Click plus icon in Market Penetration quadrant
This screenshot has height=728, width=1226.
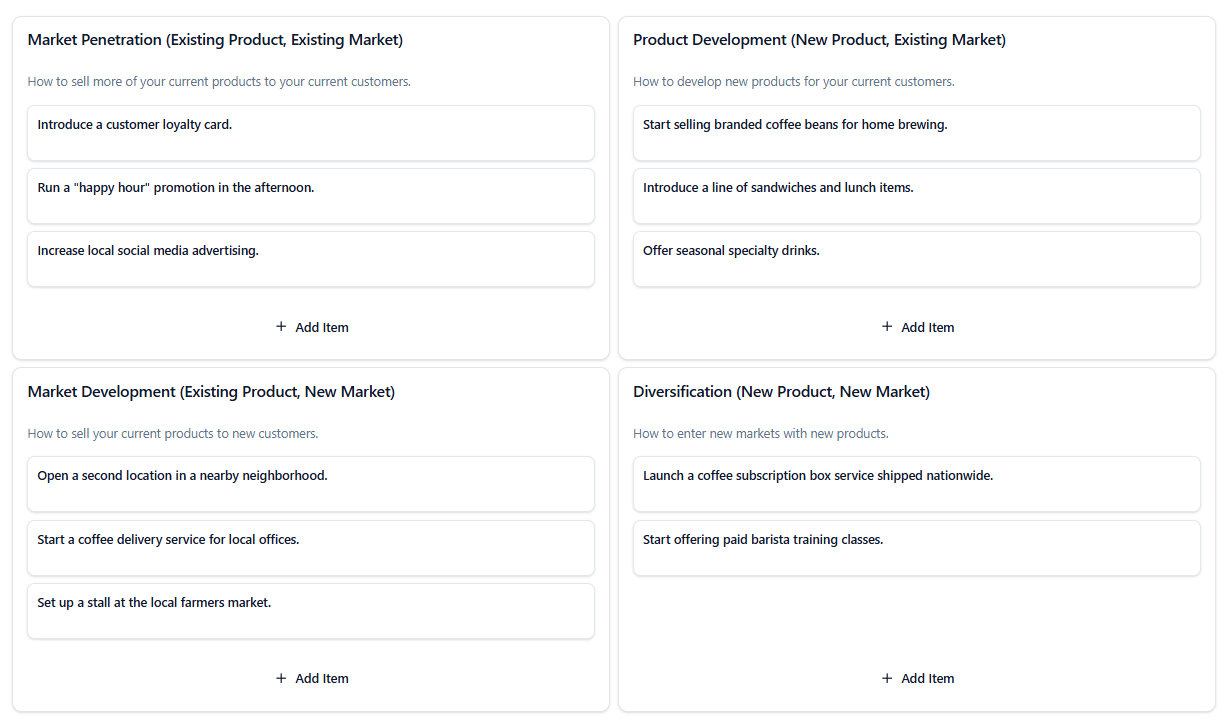(x=281, y=327)
